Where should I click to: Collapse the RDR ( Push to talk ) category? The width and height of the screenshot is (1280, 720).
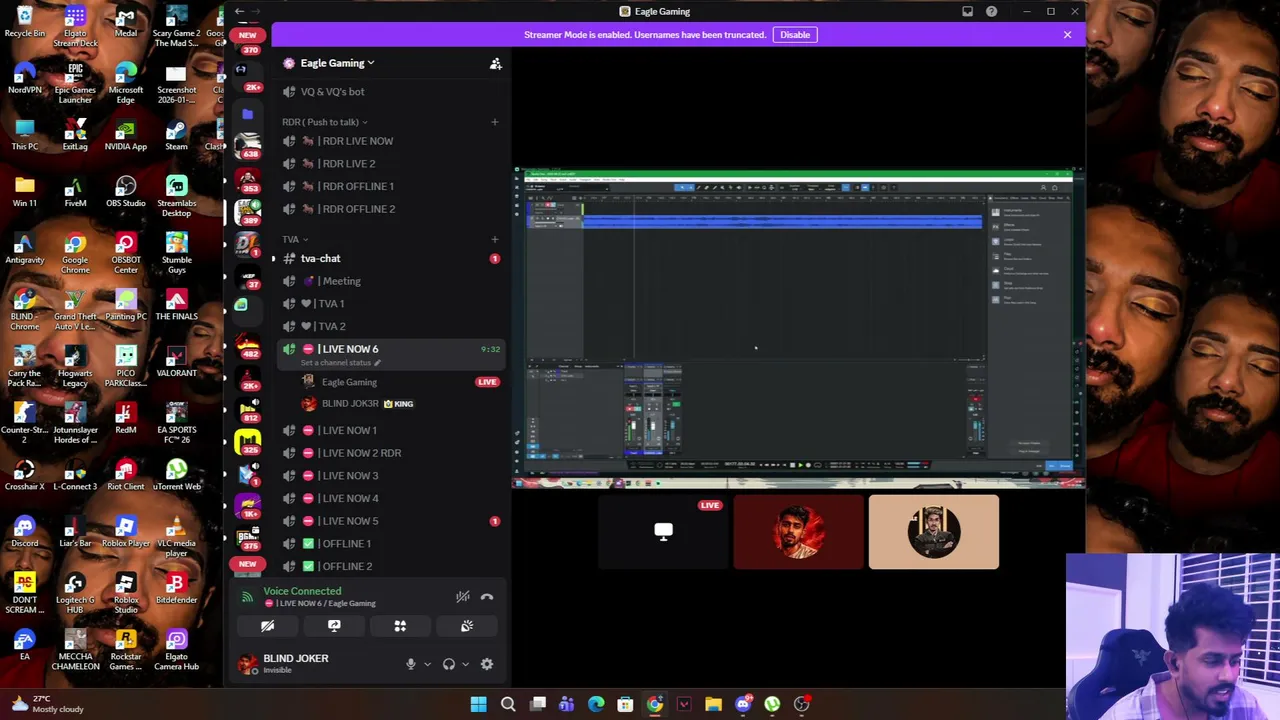(x=325, y=122)
